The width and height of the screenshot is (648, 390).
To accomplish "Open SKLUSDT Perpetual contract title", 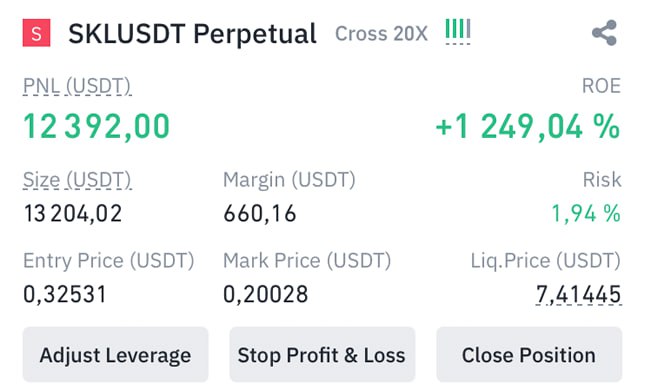I will (x=192, y=34).
